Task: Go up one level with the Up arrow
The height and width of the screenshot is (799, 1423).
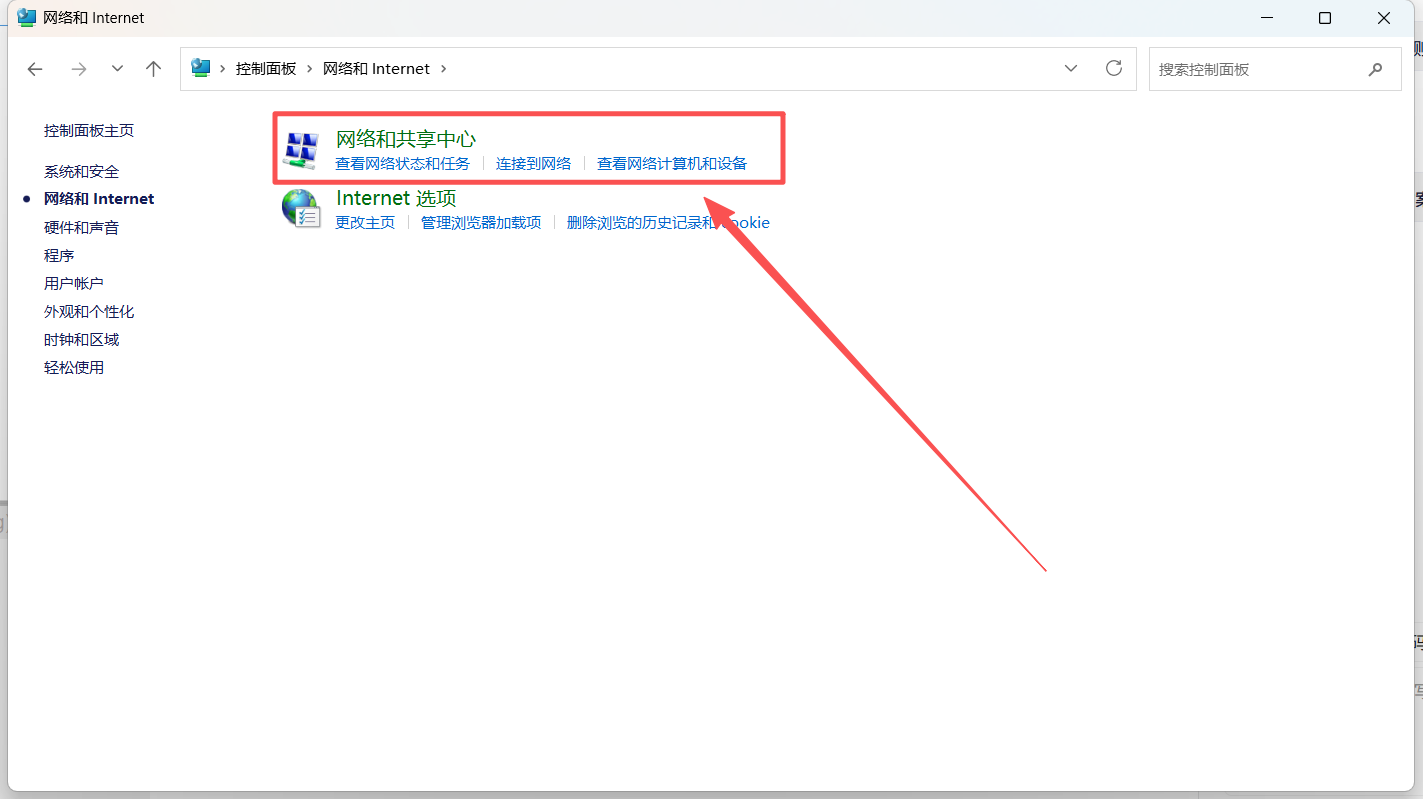Action: [153, 69]
